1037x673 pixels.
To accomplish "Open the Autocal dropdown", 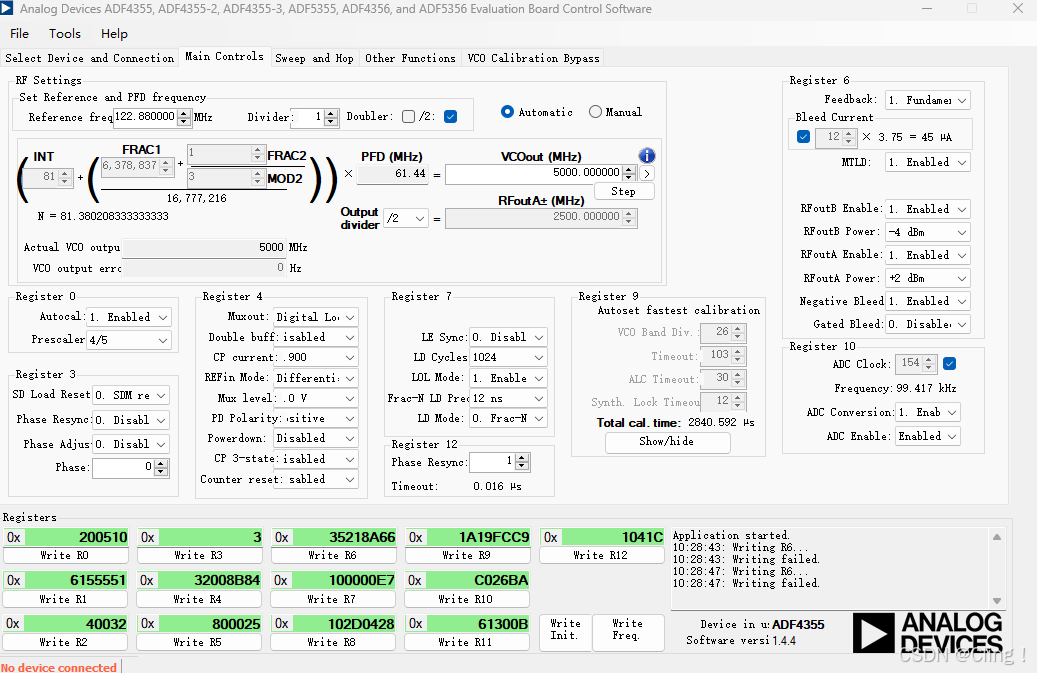I will coord(129,317).
